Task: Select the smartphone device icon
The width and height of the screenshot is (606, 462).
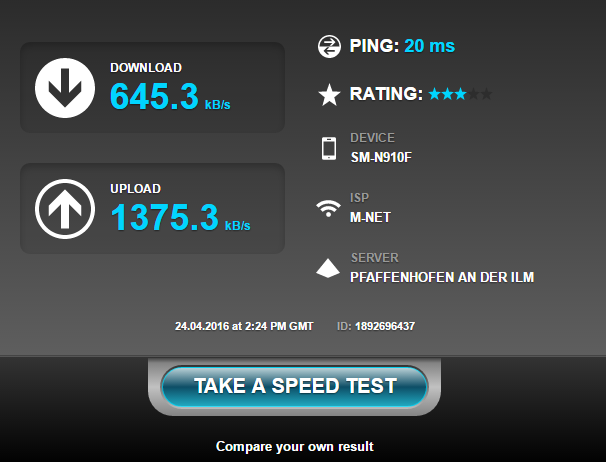Action: tap(329, 148)
